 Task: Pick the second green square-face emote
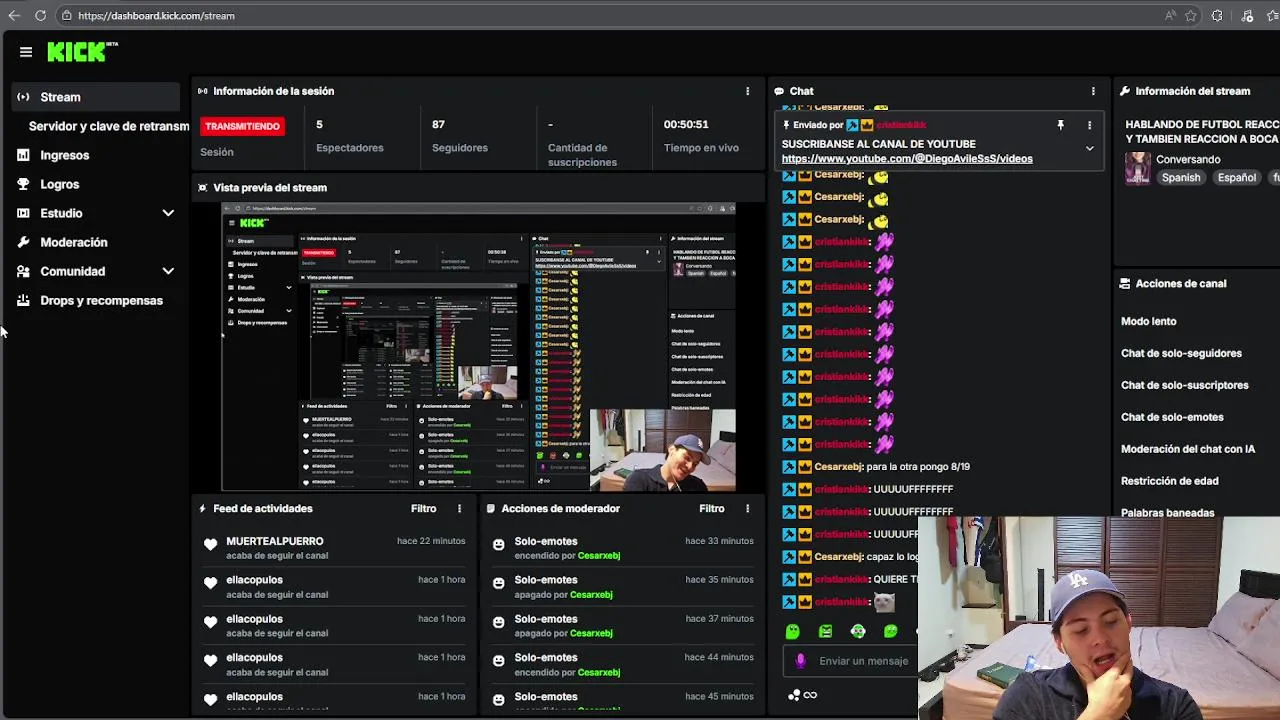tap(825, 632)
